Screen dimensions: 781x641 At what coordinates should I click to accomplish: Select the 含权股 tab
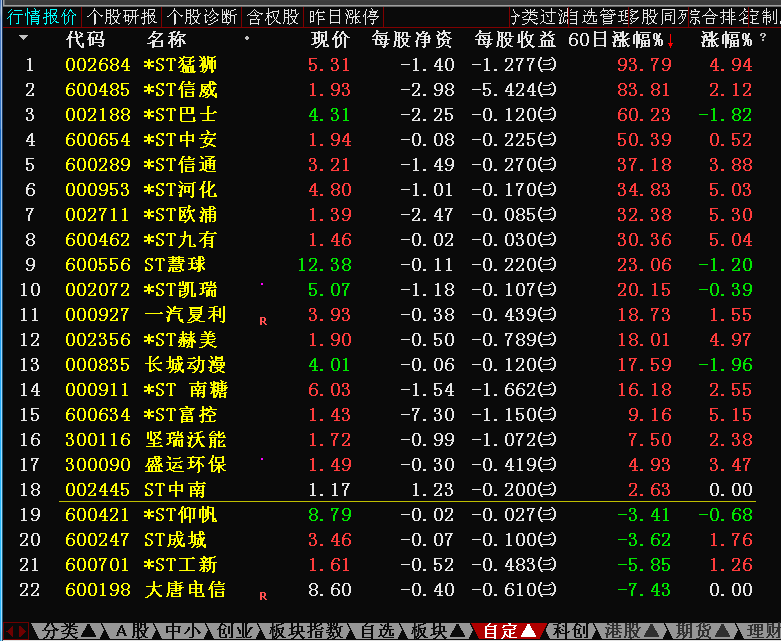tap(273, 17)
